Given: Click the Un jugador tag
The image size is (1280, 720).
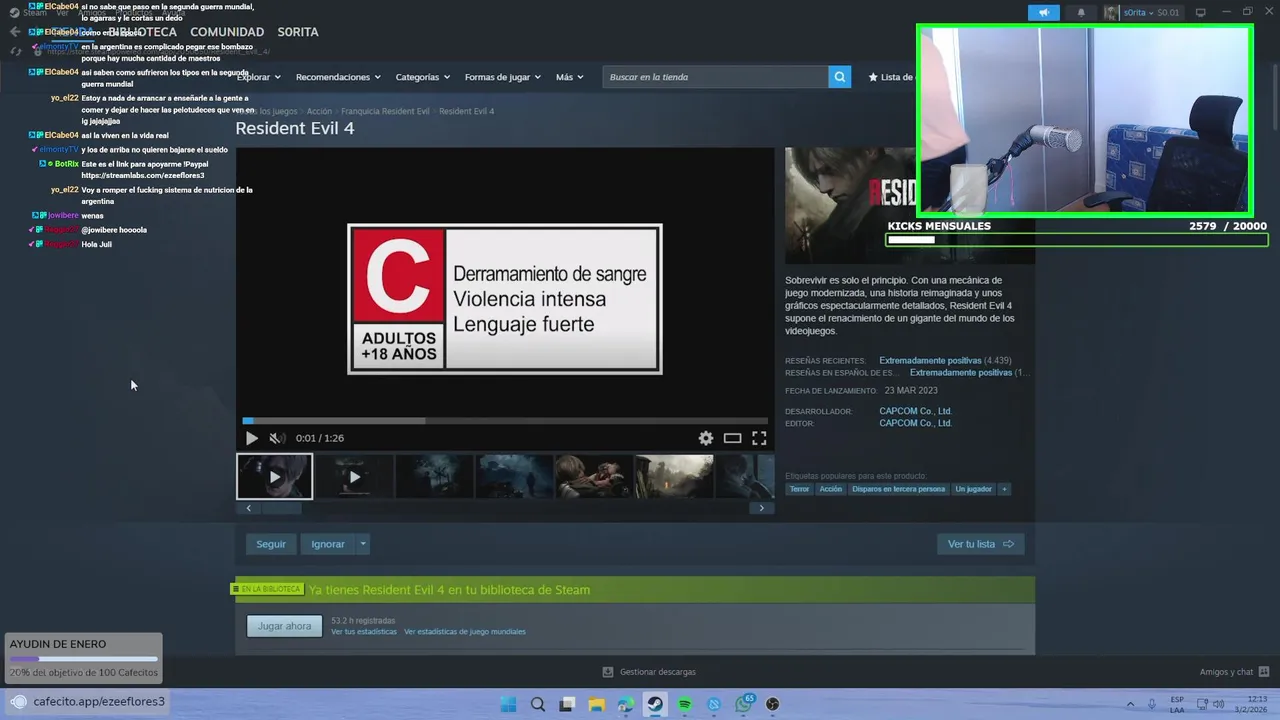Looking at the screenshot, I should [x=973, y=489].
